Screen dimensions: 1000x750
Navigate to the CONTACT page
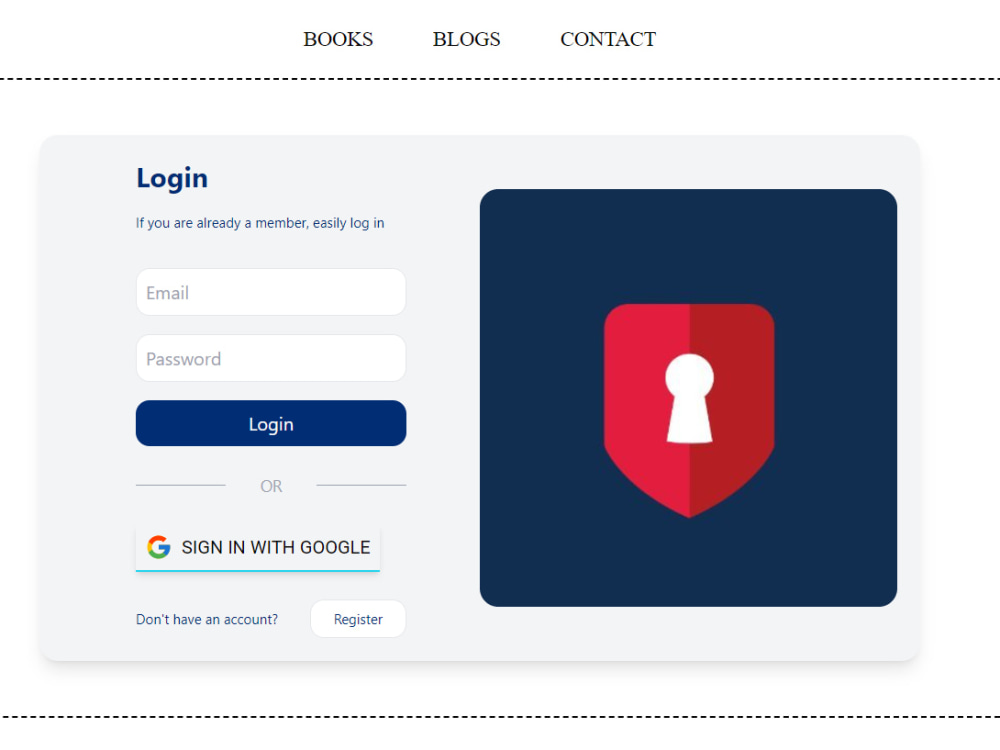(x=608, y=39)
